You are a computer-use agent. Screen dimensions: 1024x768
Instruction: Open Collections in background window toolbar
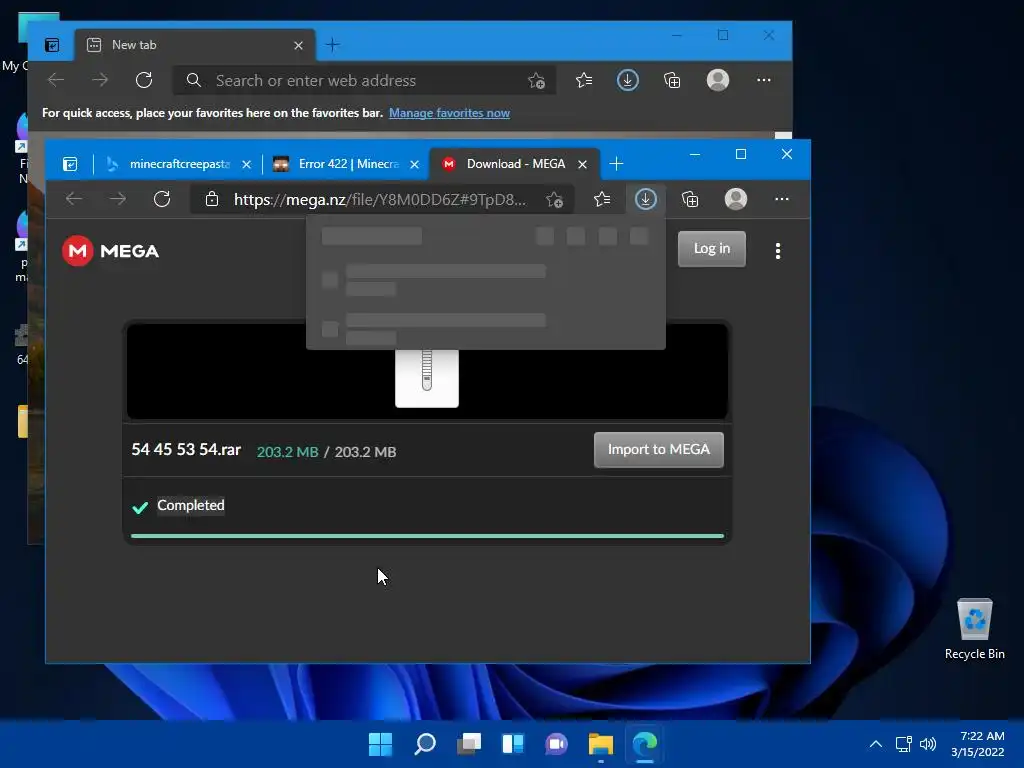(672, 80)
